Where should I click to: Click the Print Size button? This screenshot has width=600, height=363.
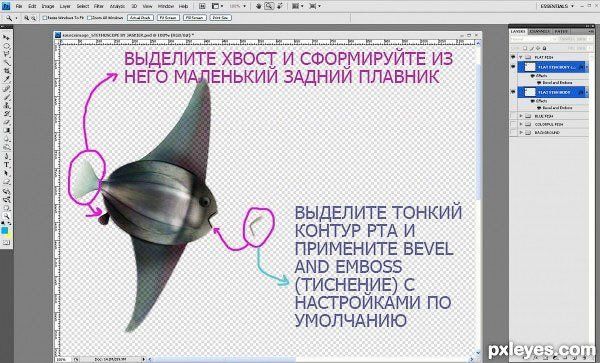221,18
